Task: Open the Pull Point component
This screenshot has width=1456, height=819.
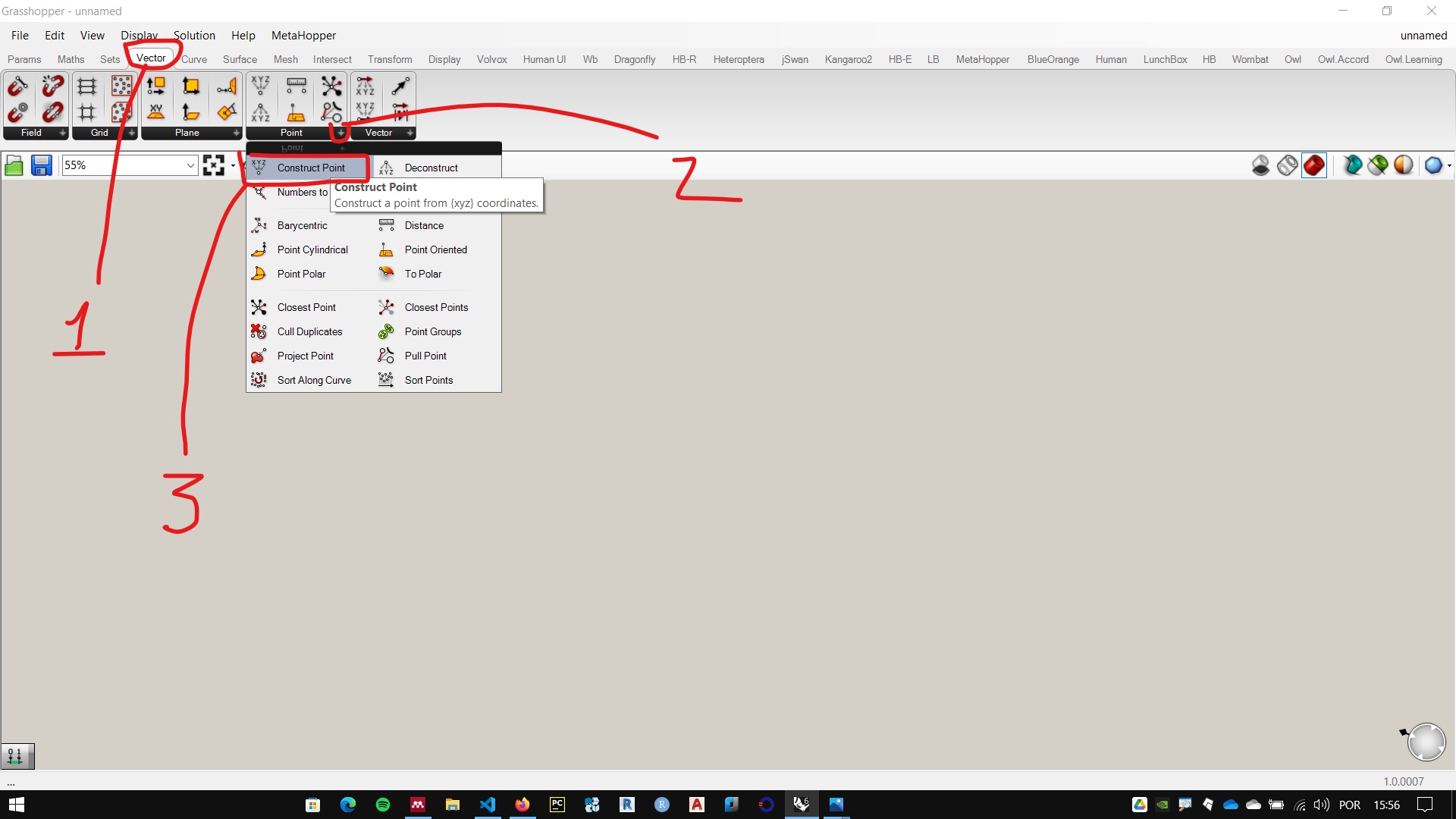Action: click(424, 355)
